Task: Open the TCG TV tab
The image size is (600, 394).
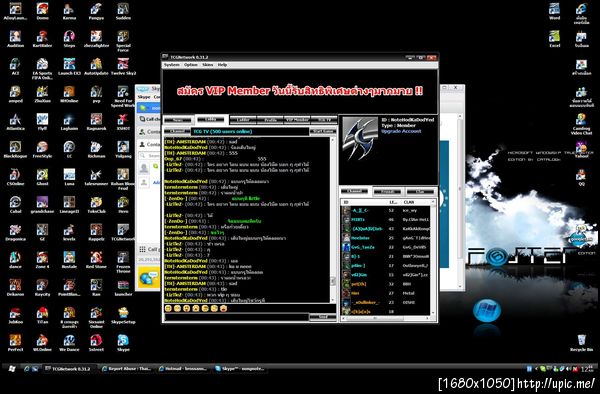Action: click(324, 120)
